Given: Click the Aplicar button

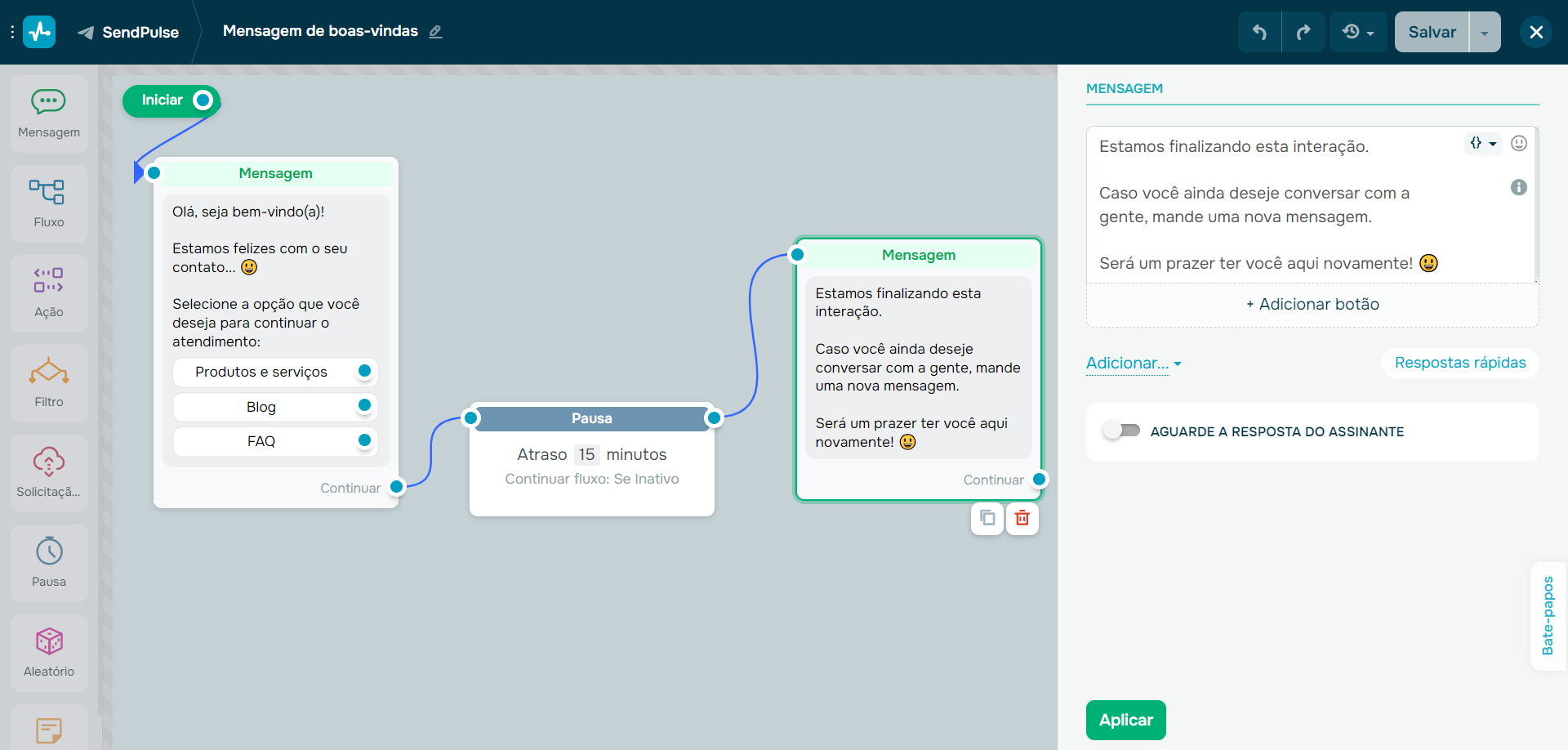Looking at the screenshot, I should [1125, 720].
